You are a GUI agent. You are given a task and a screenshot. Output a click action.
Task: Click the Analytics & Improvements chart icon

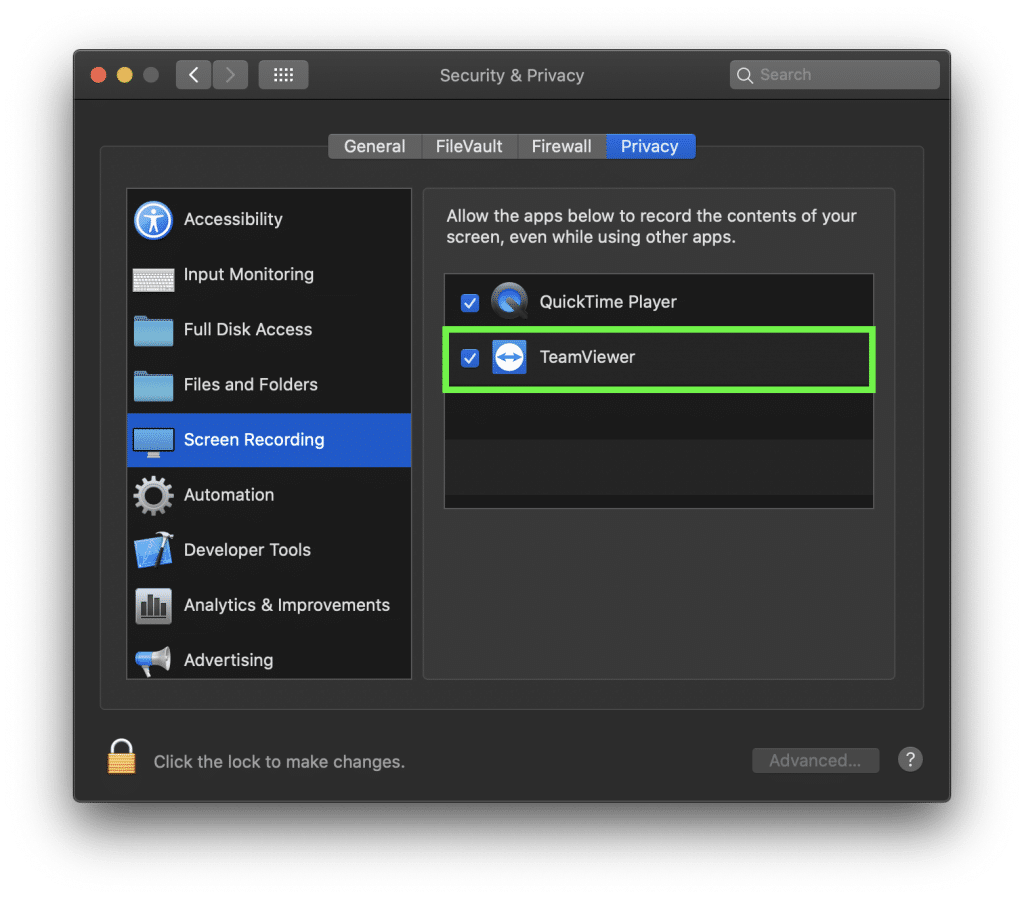pyautogui.click(x=153, y=606)
